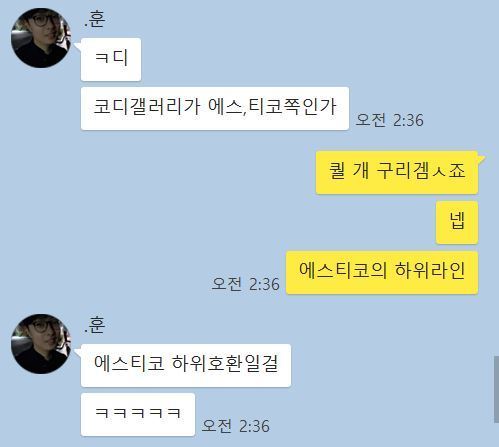Select the white message 에스티코 하위호환일걸
Screen dimensions: 499x447
pos(186,365)
